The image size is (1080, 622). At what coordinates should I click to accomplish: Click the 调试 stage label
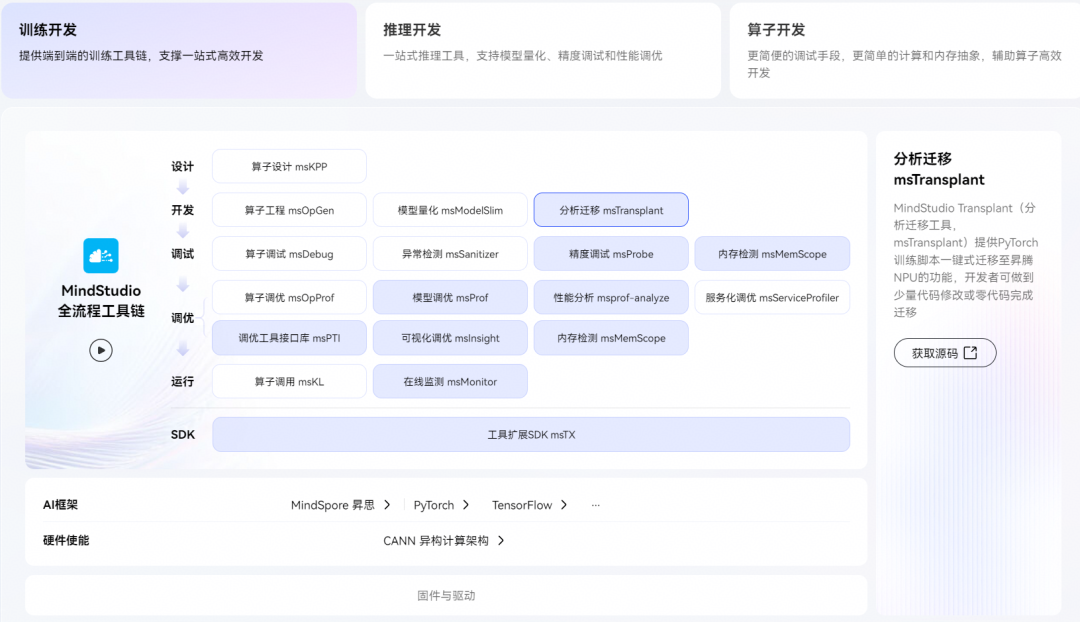pos(183,254)
